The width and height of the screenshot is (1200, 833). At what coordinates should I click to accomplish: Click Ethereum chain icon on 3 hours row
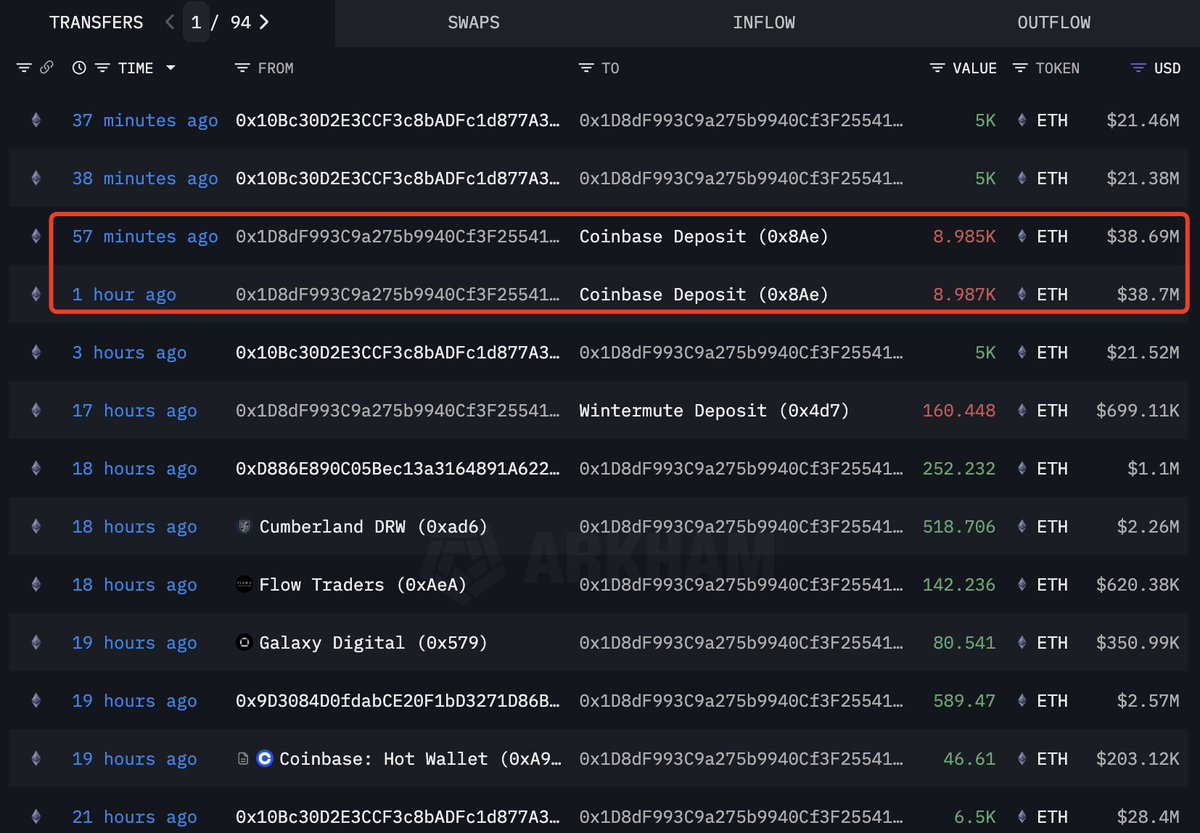coord(36,352)
